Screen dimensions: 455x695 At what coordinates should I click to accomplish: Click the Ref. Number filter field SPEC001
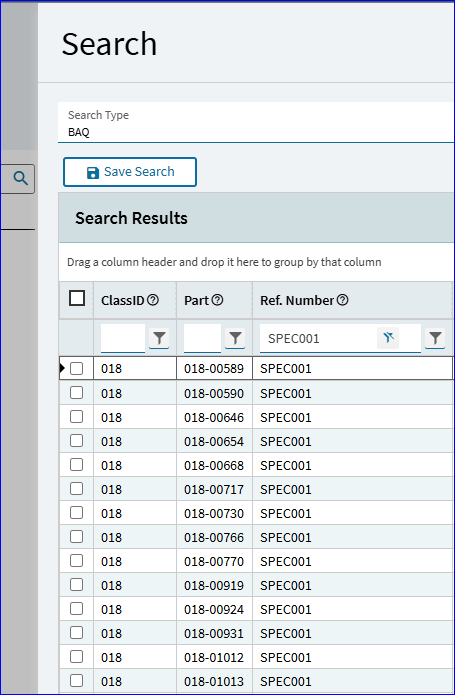point(319,339)
